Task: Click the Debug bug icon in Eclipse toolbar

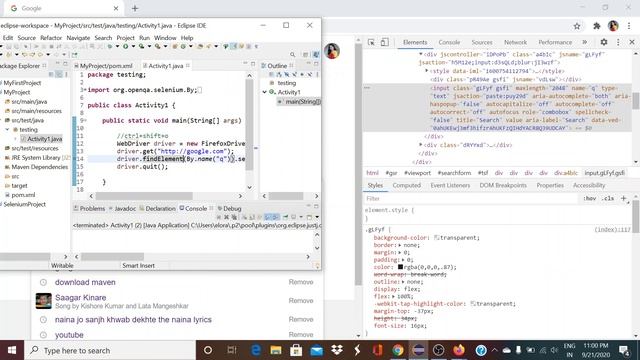Action: click(109, 46)
